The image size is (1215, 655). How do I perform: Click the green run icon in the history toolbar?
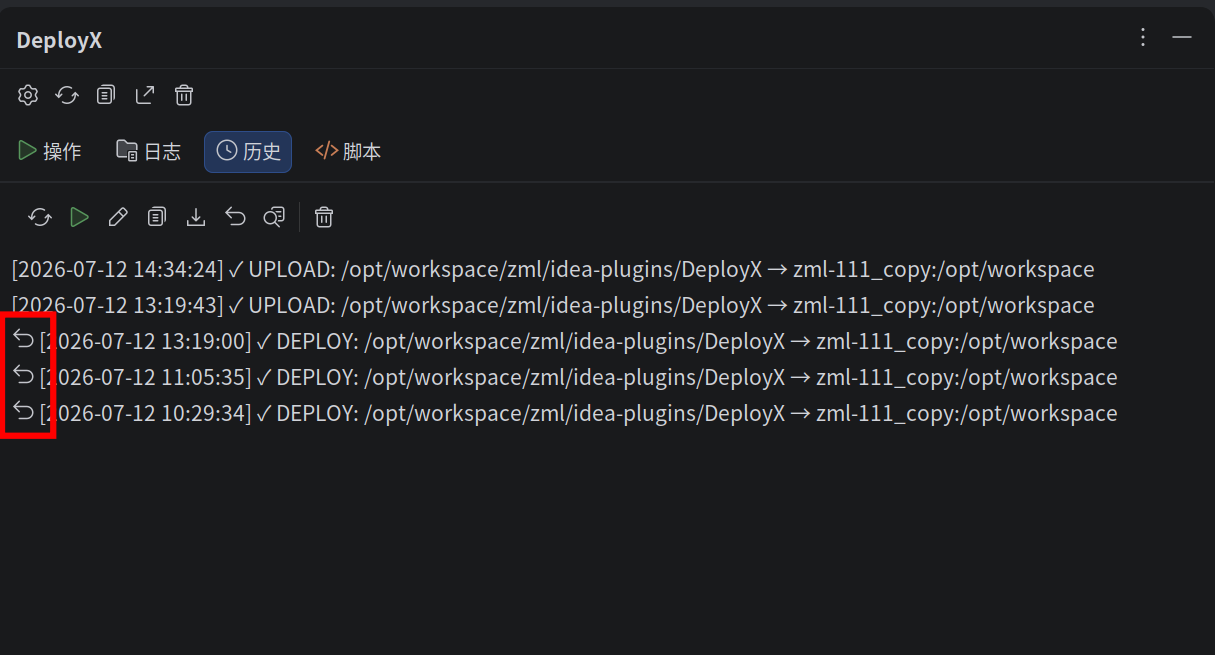pyautogui.click(x=80, y=217)
